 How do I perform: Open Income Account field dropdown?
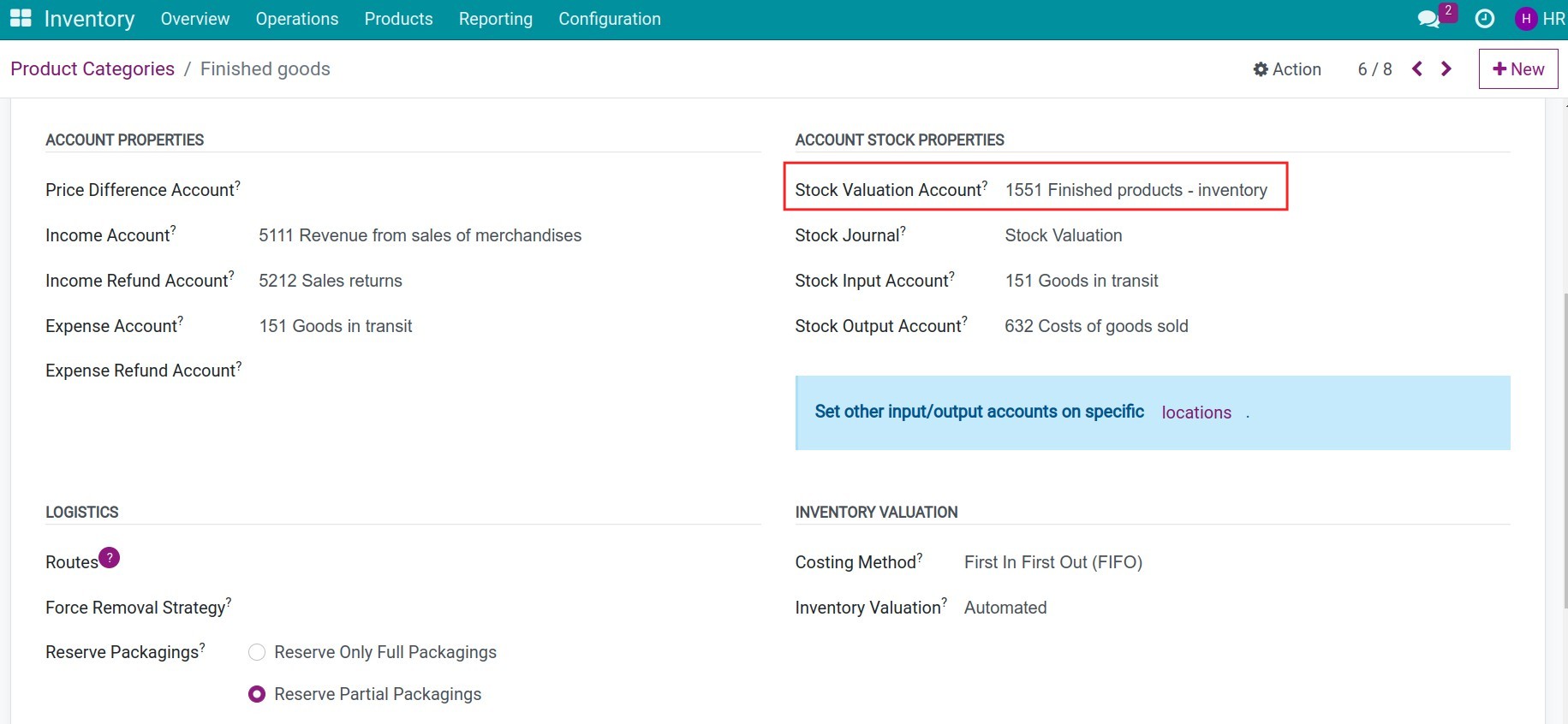(420, 235)
